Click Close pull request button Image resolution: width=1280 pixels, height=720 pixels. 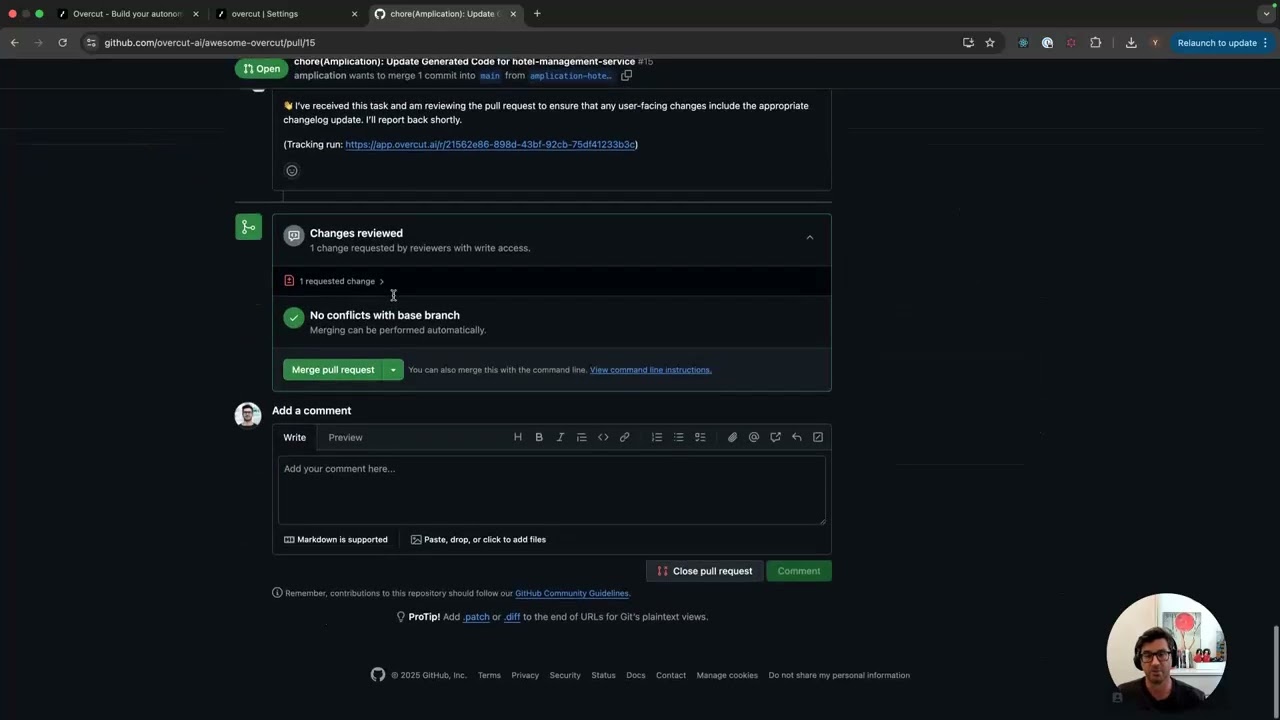(705, 571)
